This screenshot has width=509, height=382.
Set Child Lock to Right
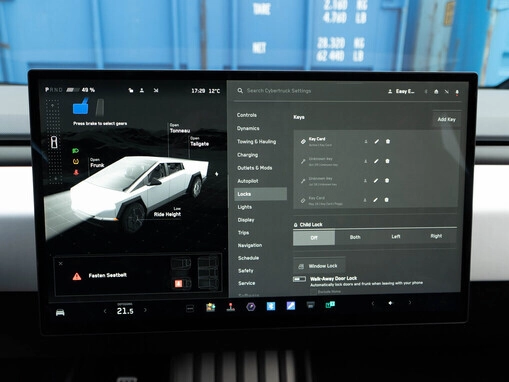coord(436,236)
